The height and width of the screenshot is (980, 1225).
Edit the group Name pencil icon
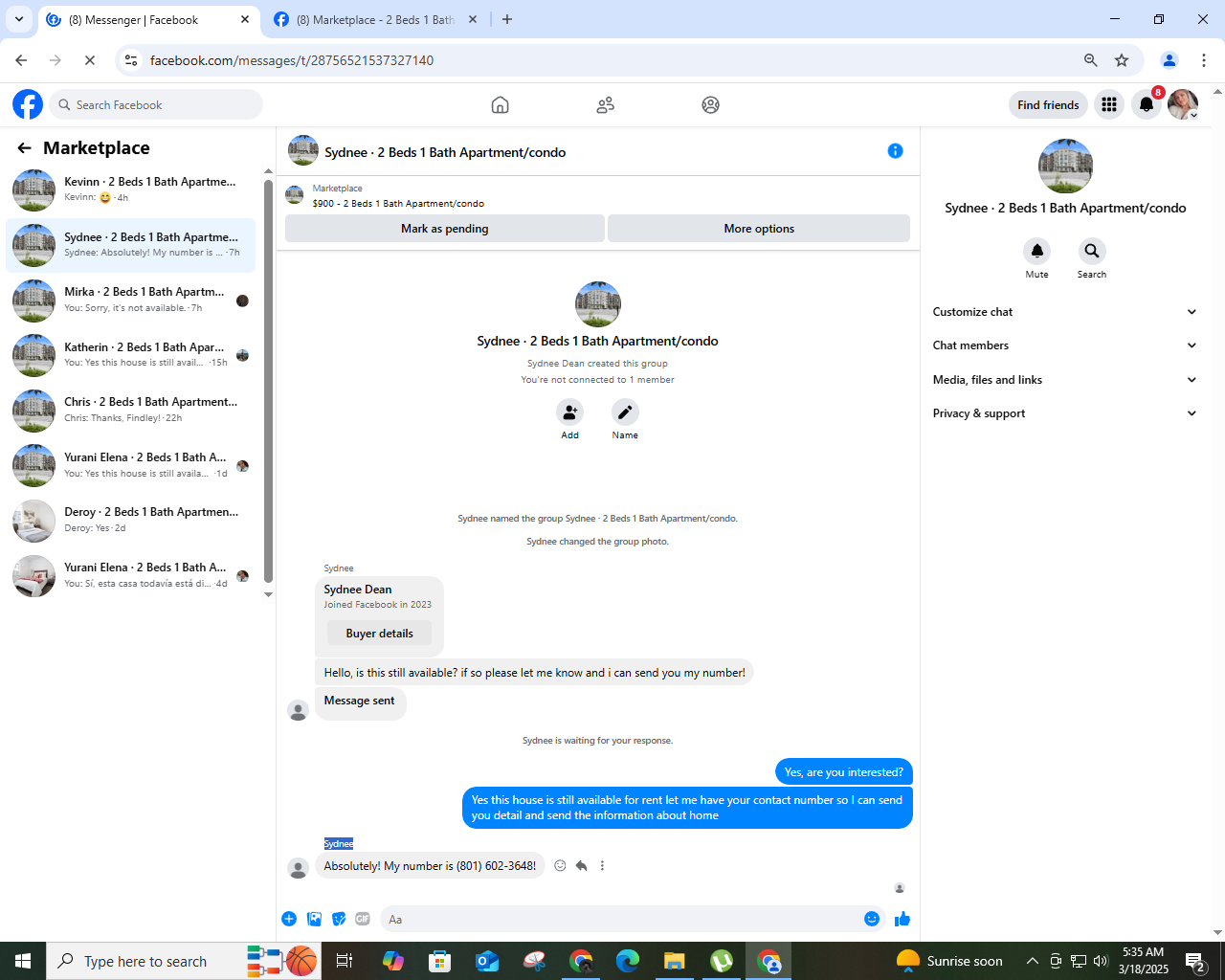point(625,412)
